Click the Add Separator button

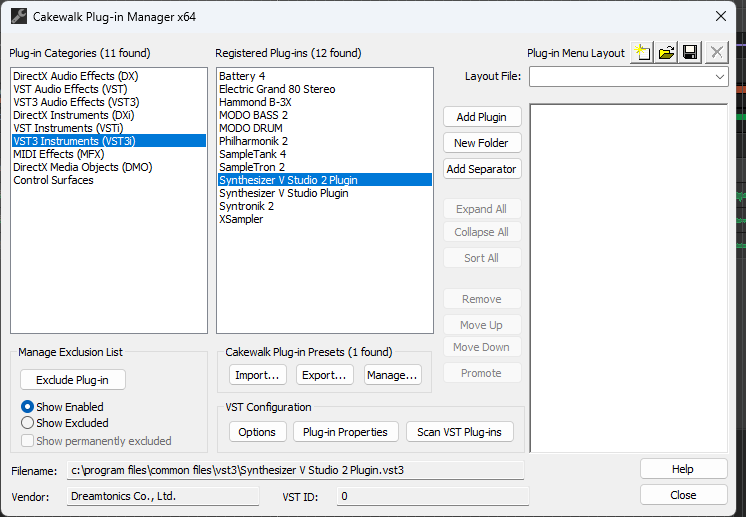click(x=482, y=169)
